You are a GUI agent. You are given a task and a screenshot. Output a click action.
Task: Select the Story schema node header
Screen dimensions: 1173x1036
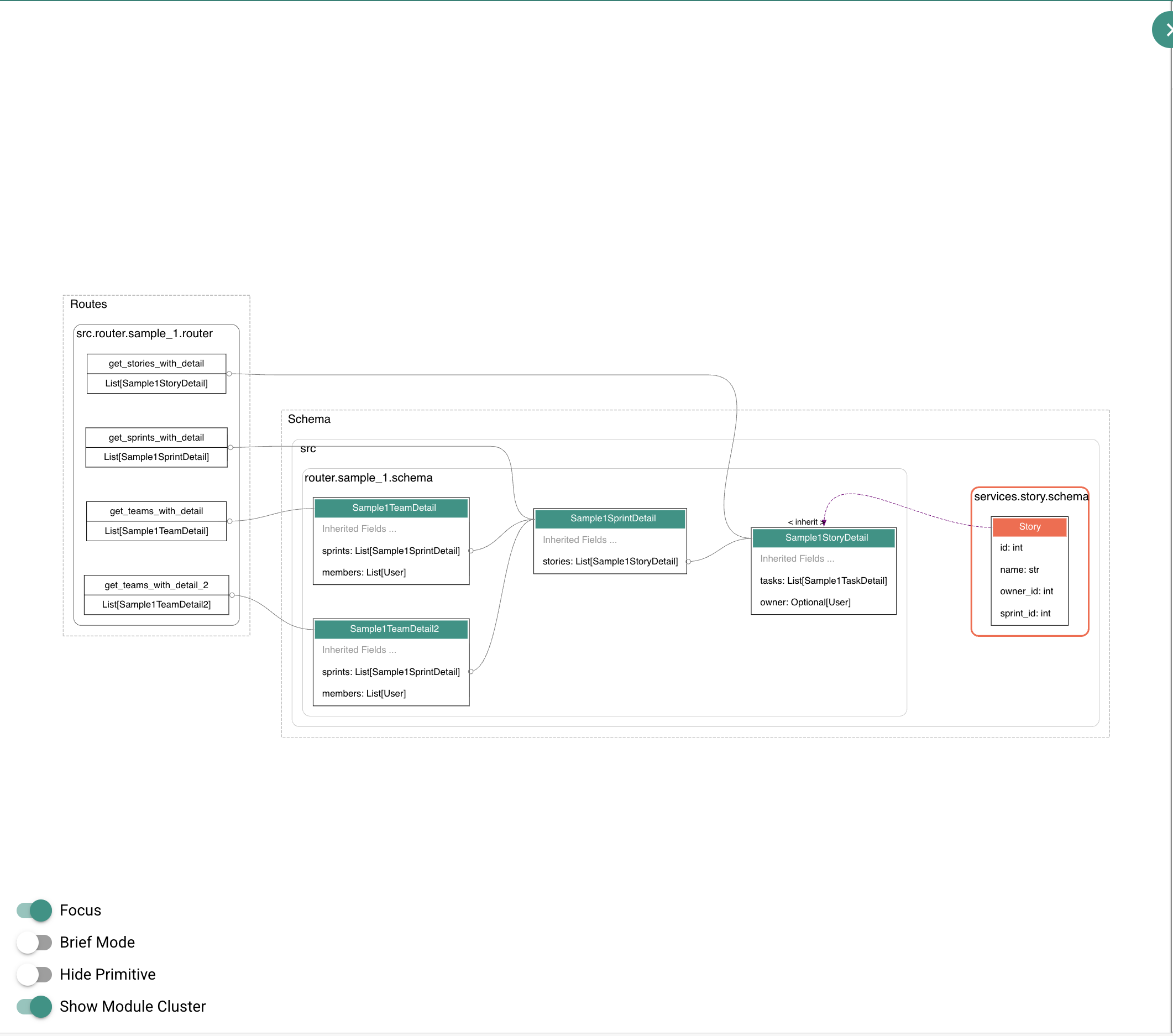click(x=1029, y=526)
